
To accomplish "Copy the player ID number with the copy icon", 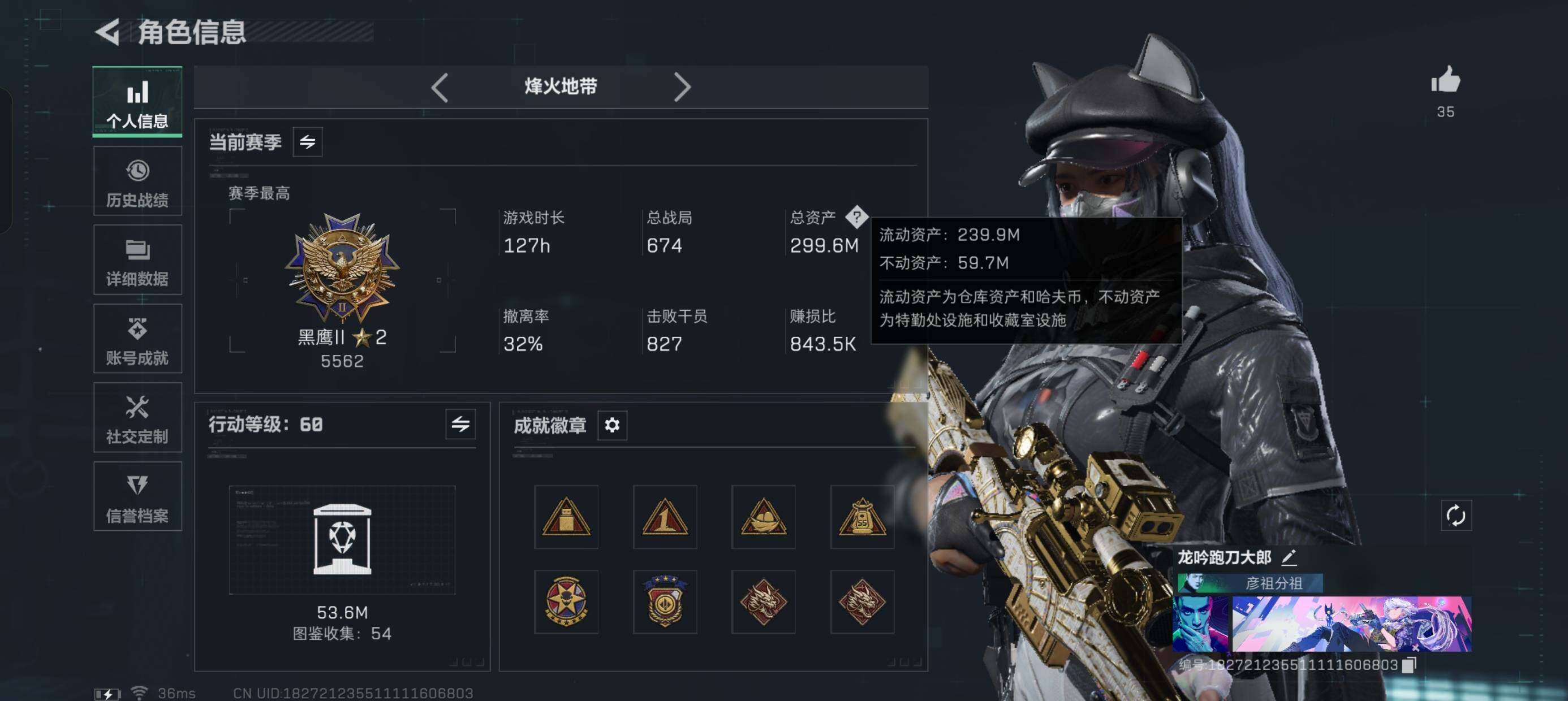I will [1409, 664].
